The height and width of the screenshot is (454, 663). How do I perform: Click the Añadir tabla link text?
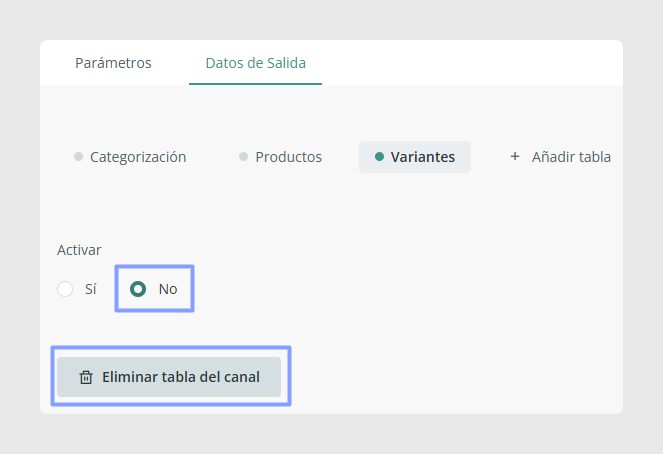(571, 157)
